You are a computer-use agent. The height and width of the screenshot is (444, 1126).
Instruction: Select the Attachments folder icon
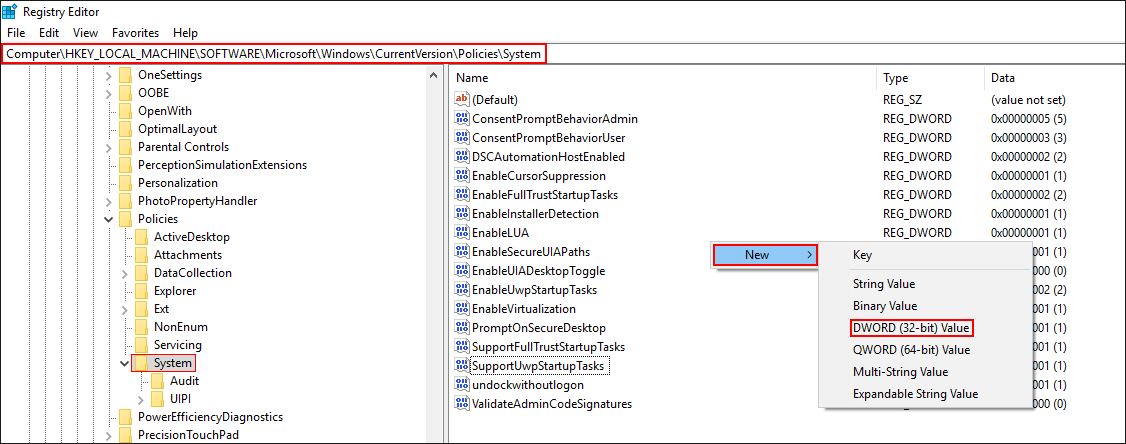(x=141, y=254)
